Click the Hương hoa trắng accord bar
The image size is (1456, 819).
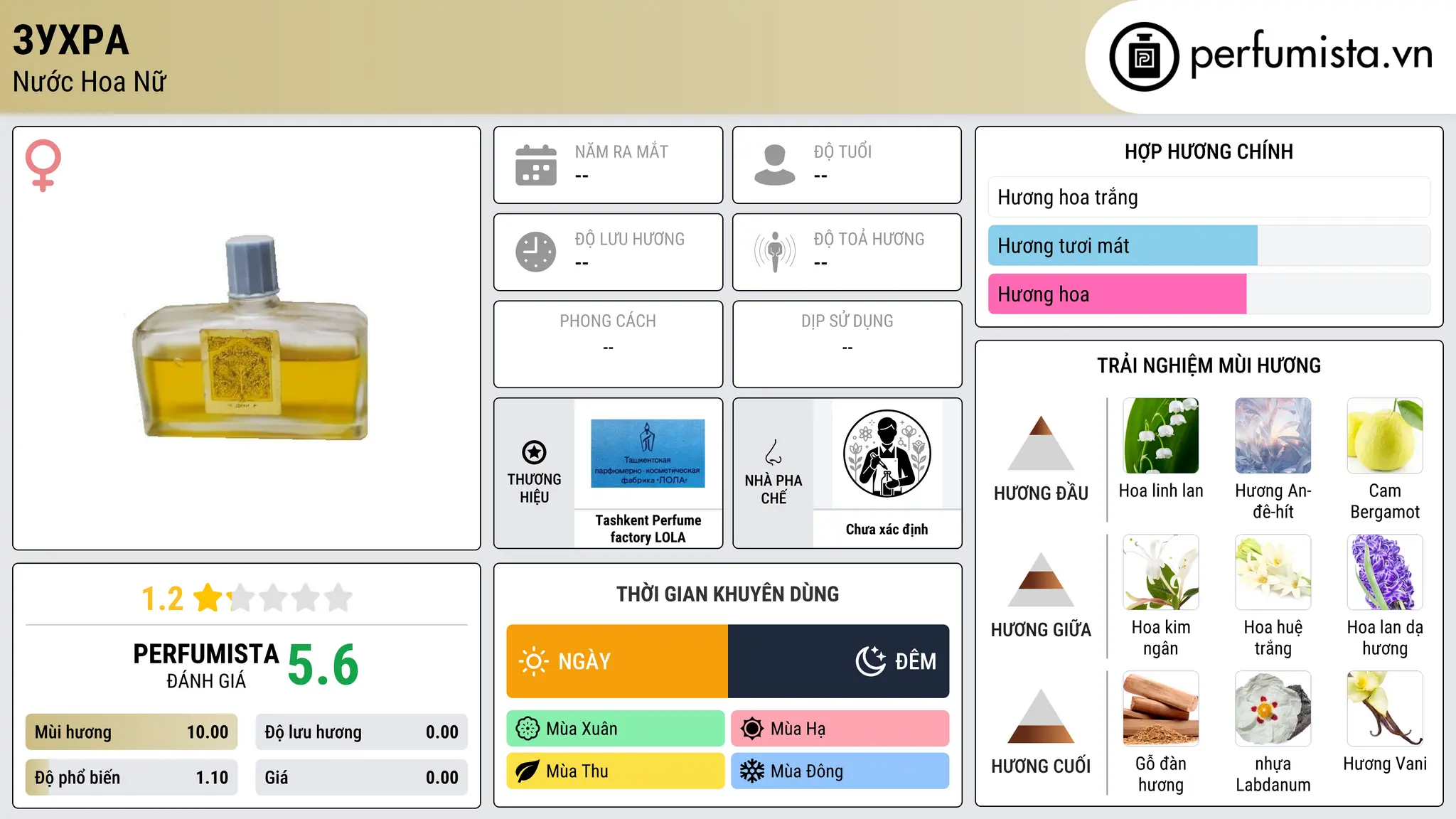click(x=1209, y=197)
